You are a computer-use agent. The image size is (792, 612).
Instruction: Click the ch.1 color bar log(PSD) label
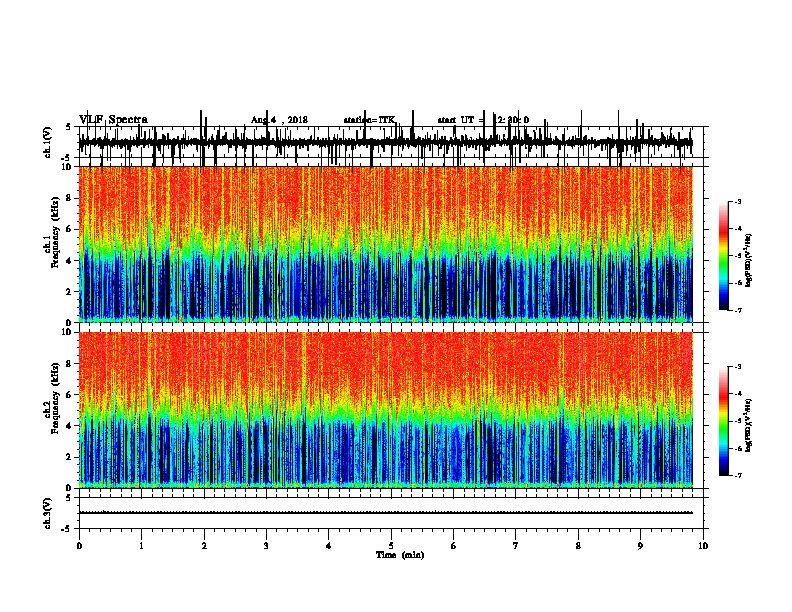tap(748, 260)
